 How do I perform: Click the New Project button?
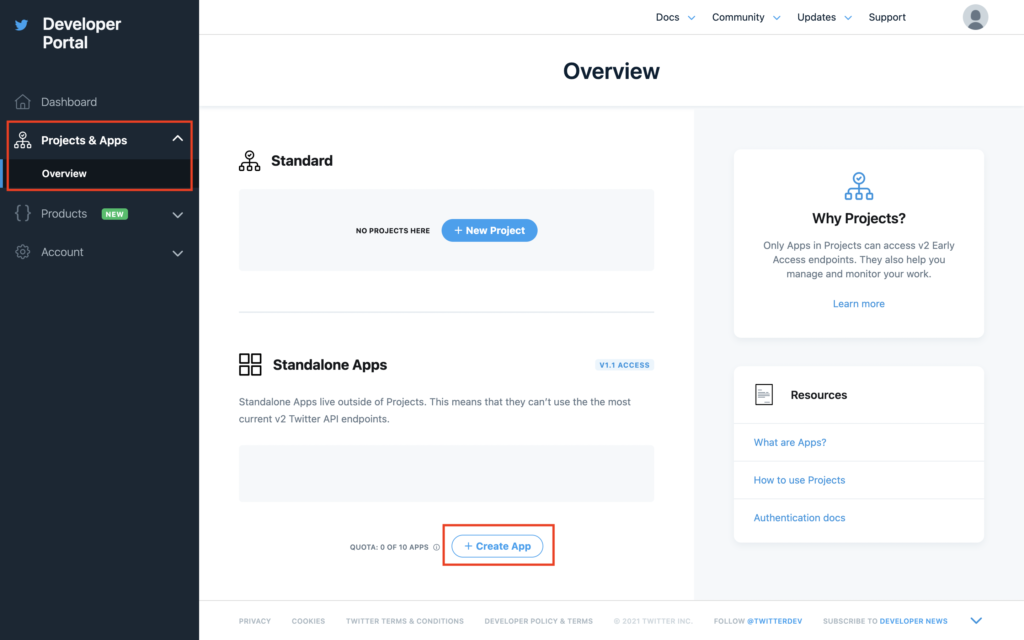[x=489, y=231]
